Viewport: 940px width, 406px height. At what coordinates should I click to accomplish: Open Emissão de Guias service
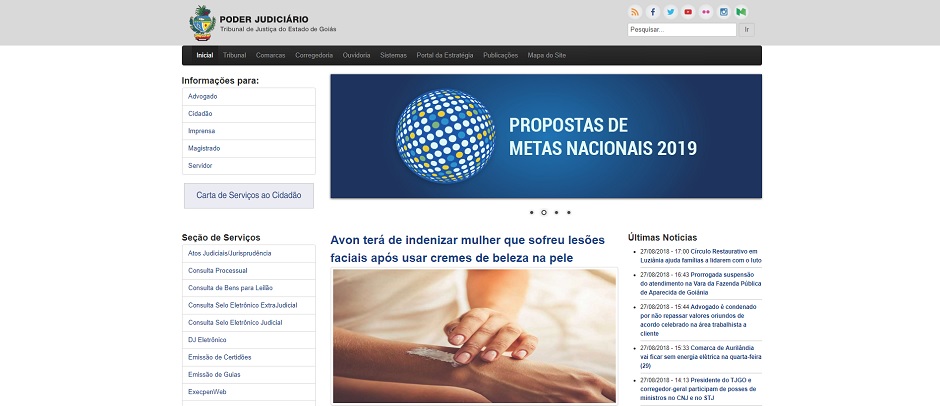tap(249, 375)
